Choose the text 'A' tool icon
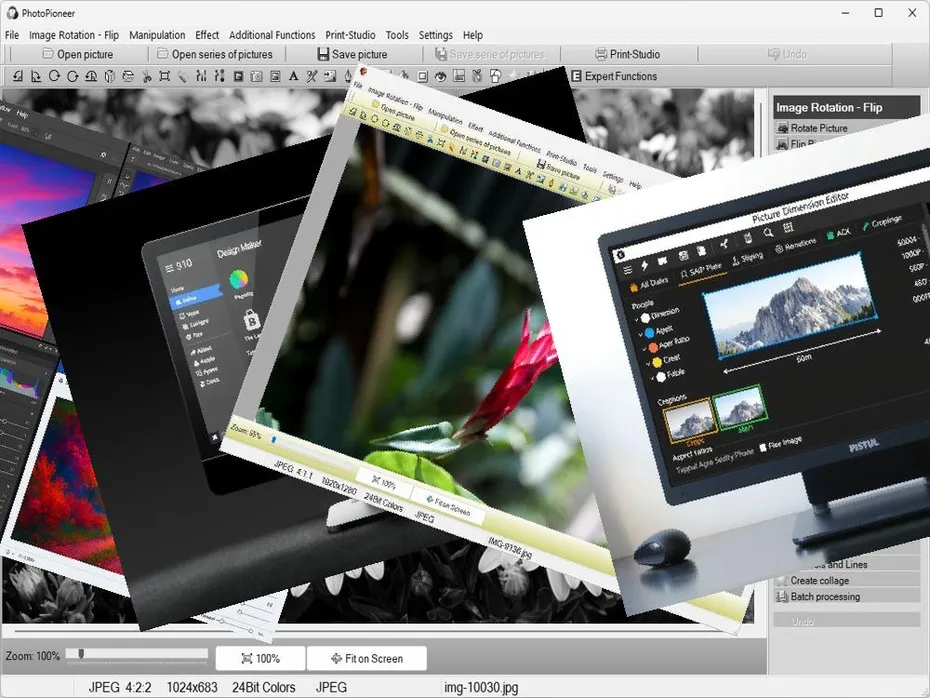The image size is (930, 698). 292,76
